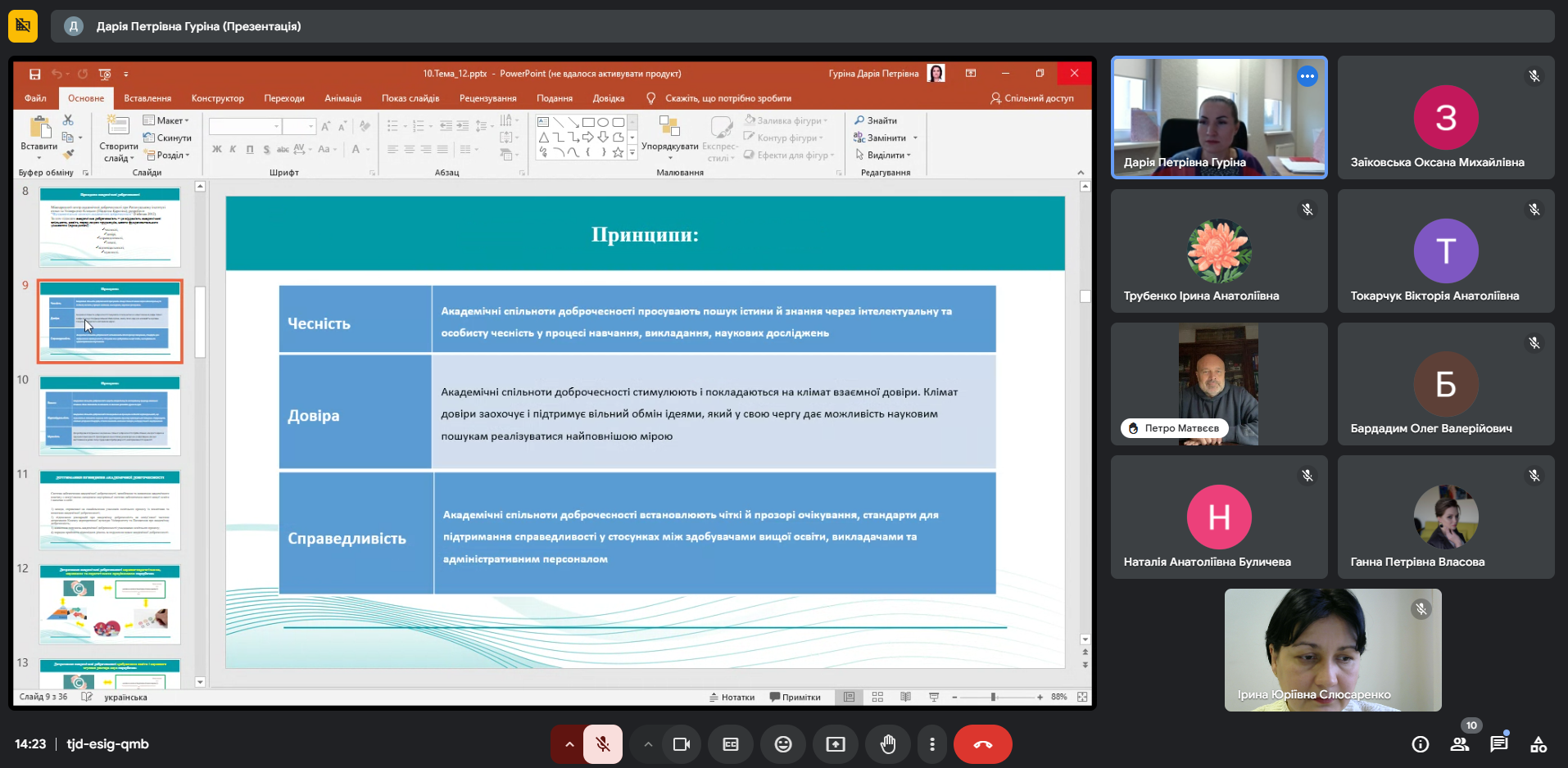Open the emoji reactions panel
1568x768 pixels.
pyautogui.click(x=783, y=744)
